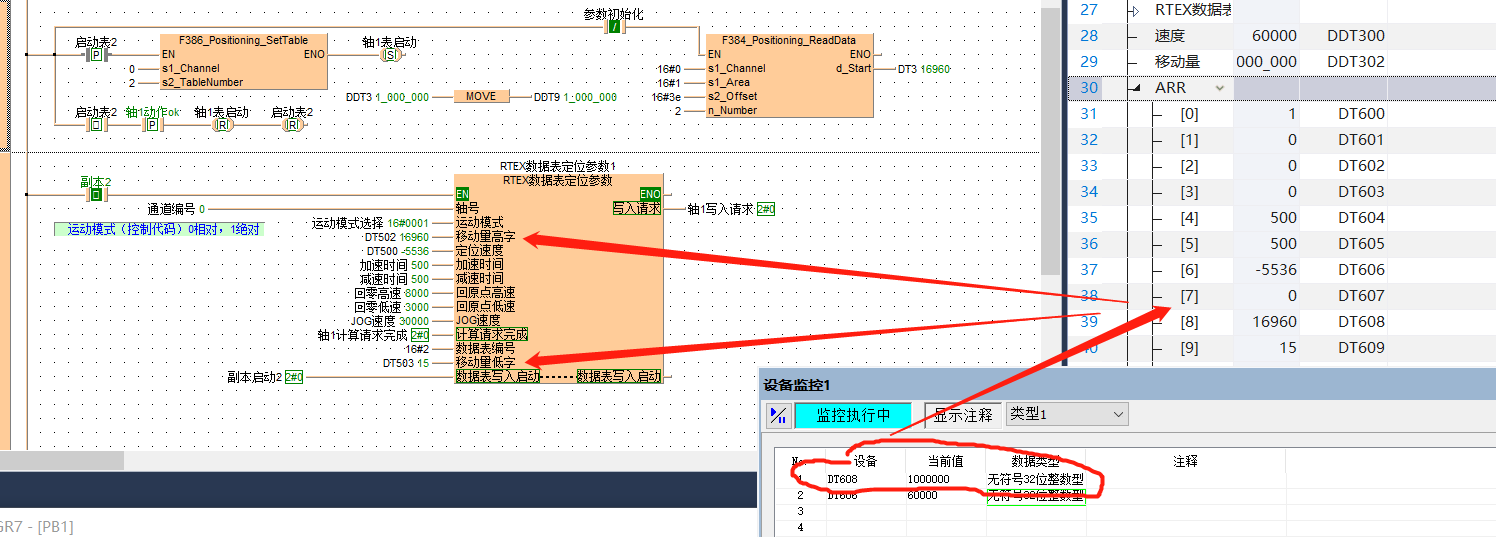This screenshot has height=537, width=1496.
Task: Select the F384_Positioning_ReadData function block
Action: coord(789,75)
